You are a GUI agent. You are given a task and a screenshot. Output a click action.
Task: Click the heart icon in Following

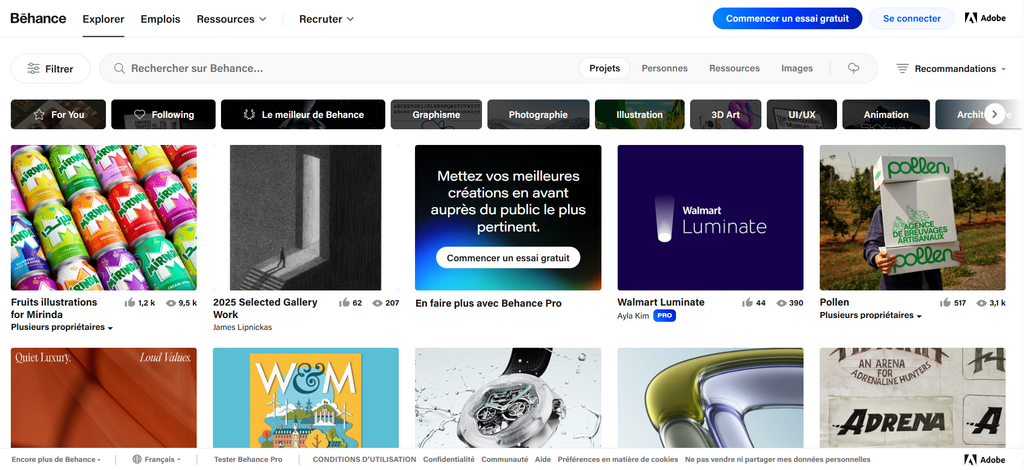pyautogui.click(x=139, y=114)
